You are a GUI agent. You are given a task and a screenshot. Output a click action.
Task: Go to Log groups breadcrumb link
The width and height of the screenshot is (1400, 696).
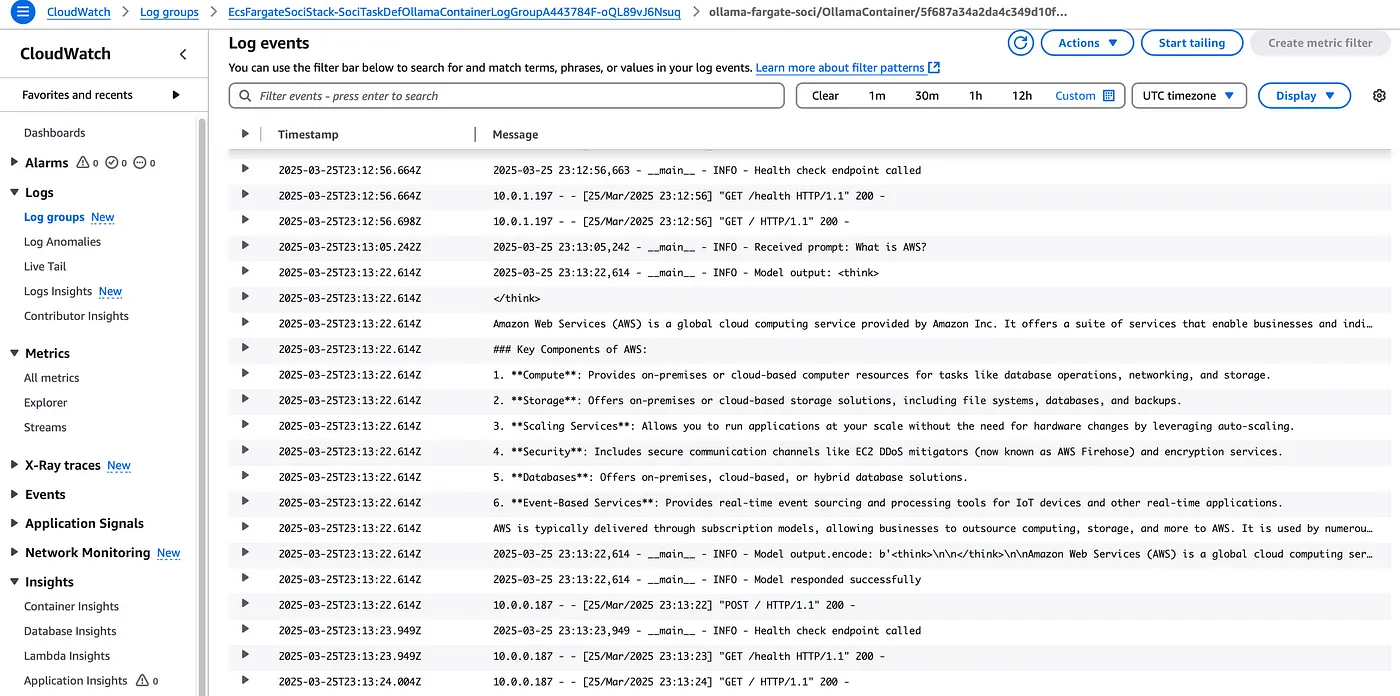point(169,12)
